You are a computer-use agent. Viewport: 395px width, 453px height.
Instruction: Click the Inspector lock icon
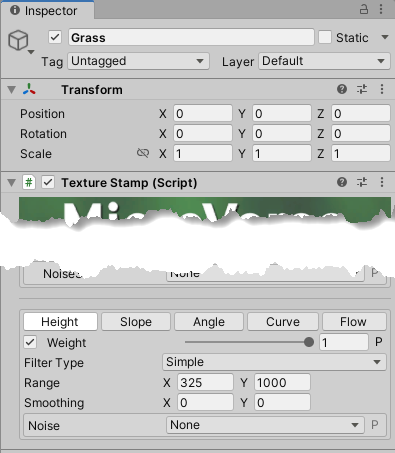(x=364, y=9)
